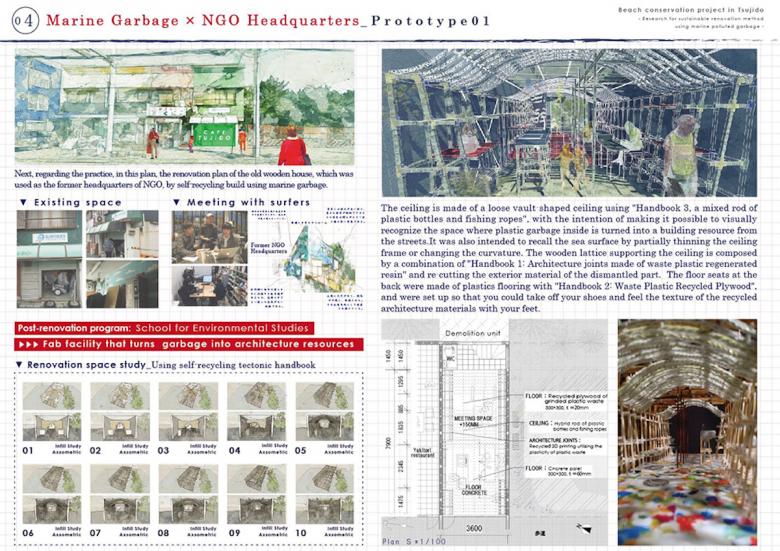Click the triangle marker beside Existing space

coord(24,203)
